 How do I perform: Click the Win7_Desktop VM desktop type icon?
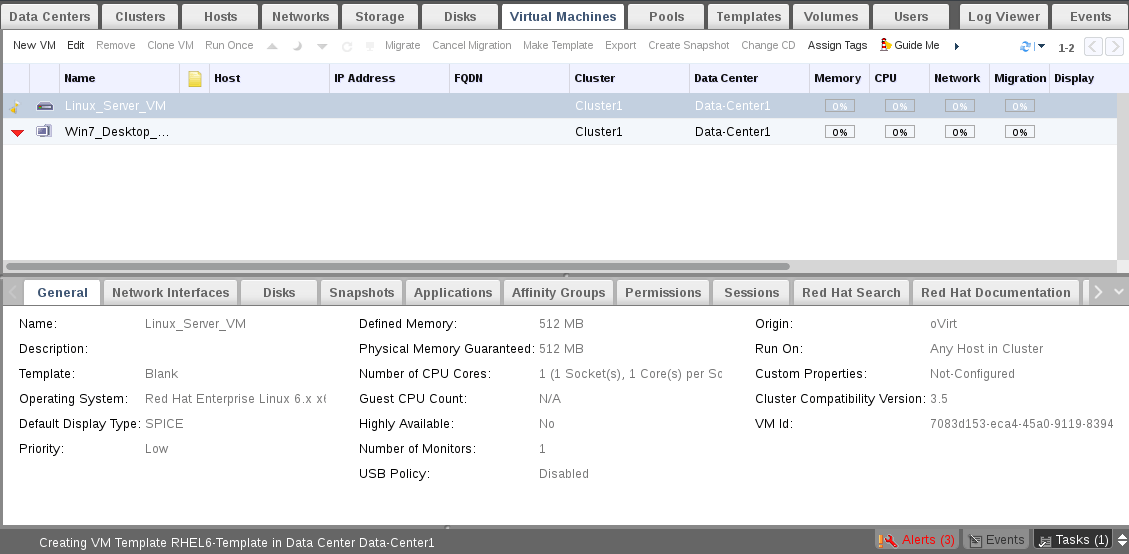click(44, 131)
